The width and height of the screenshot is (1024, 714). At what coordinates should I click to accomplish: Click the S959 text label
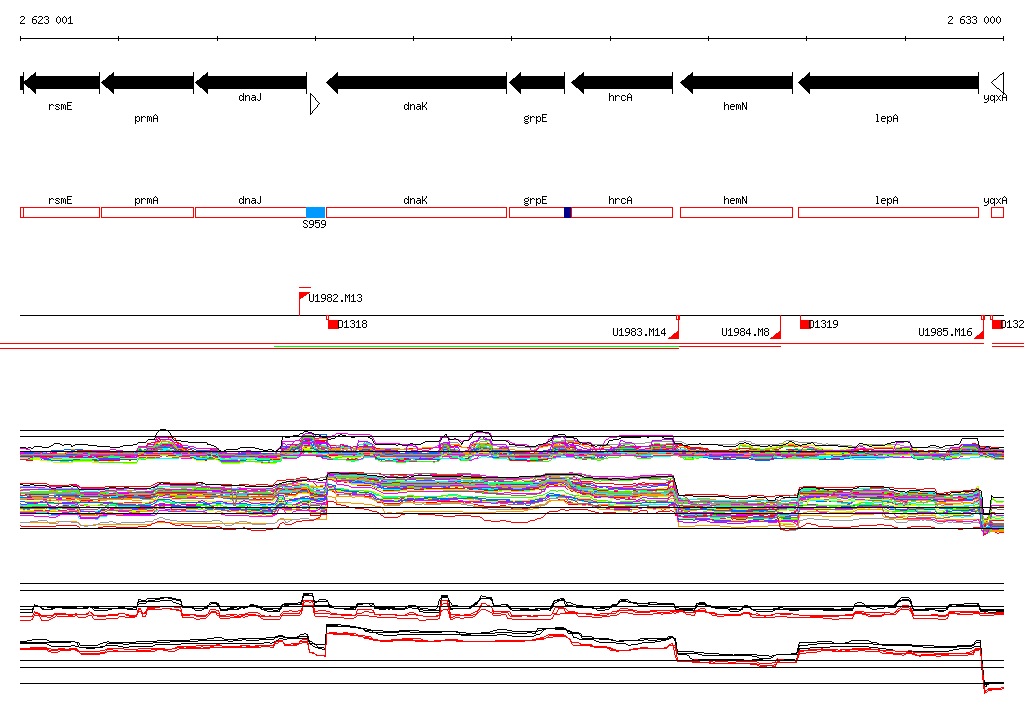[314, 224]
